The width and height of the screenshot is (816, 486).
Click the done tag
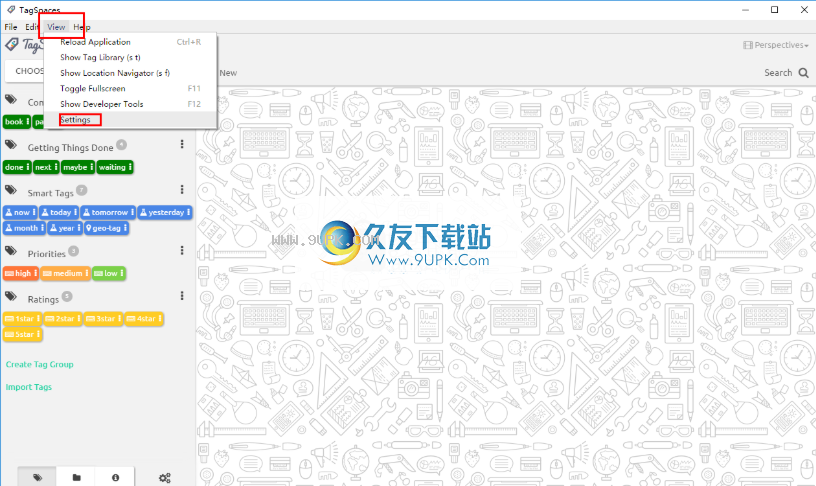(x=17, y=167)
